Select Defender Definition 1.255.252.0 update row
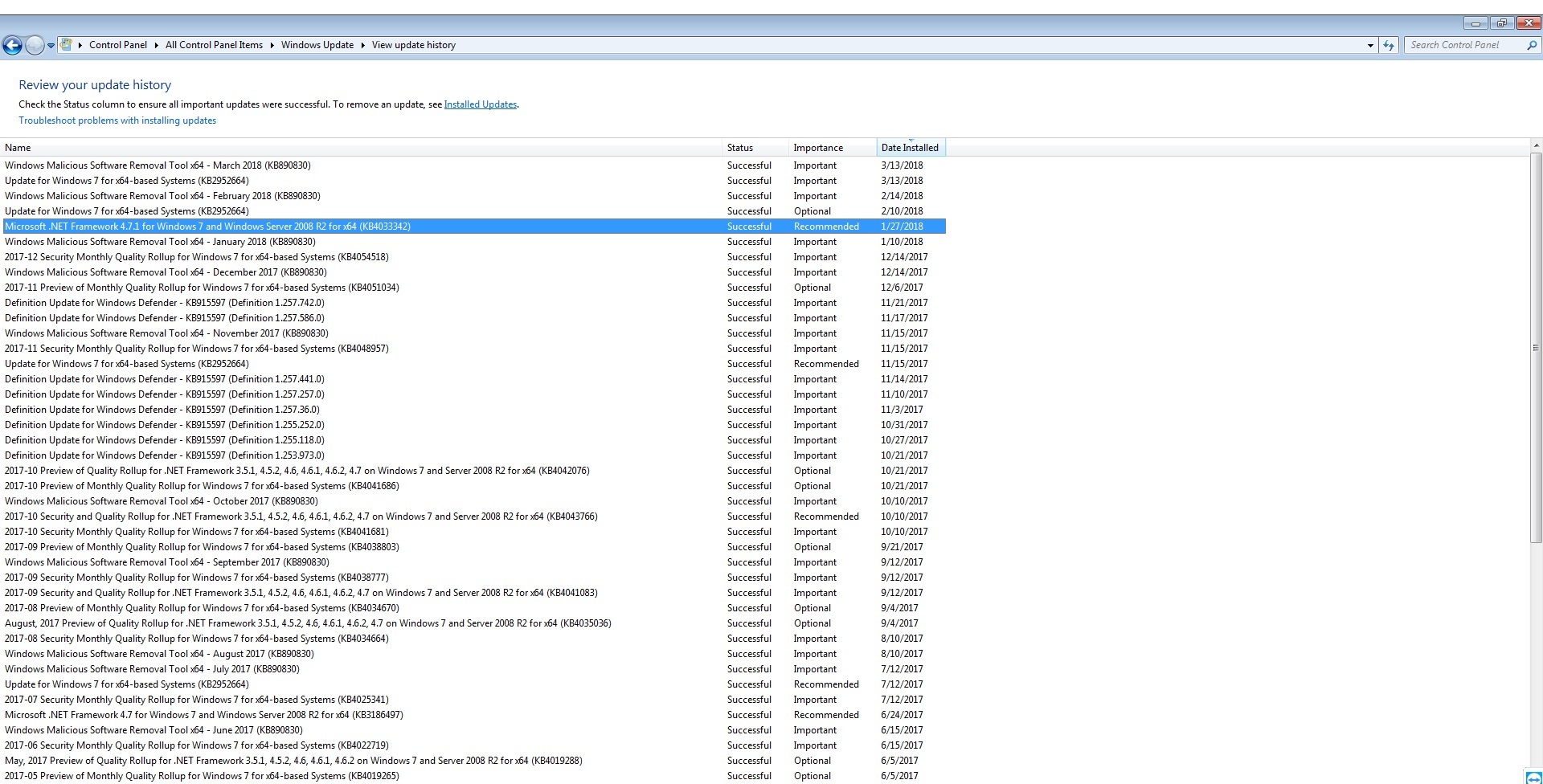 pos(474,425)
